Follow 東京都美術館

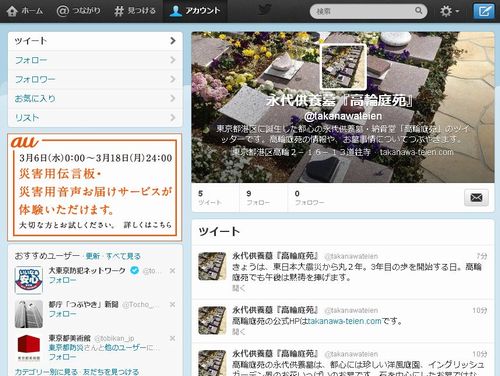(x=62, y=357)
